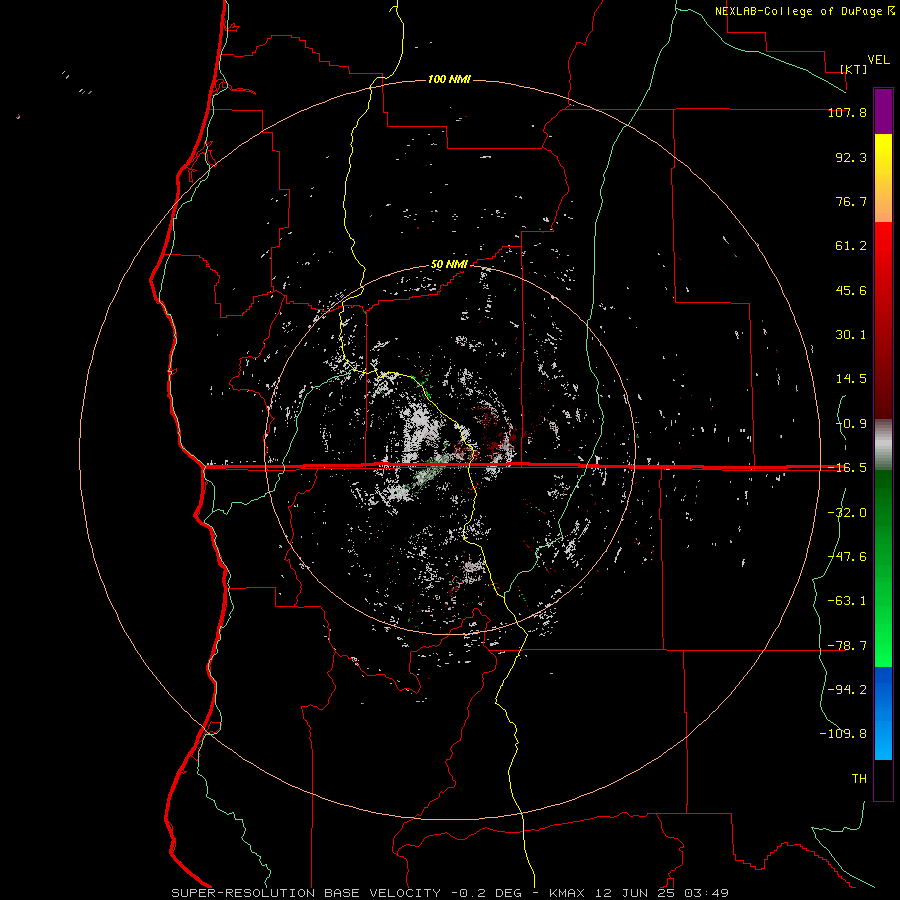The image size is (900, 900).
Task: Click the [KT] units label
Action: pyautogui.click(x=854, y=69)
